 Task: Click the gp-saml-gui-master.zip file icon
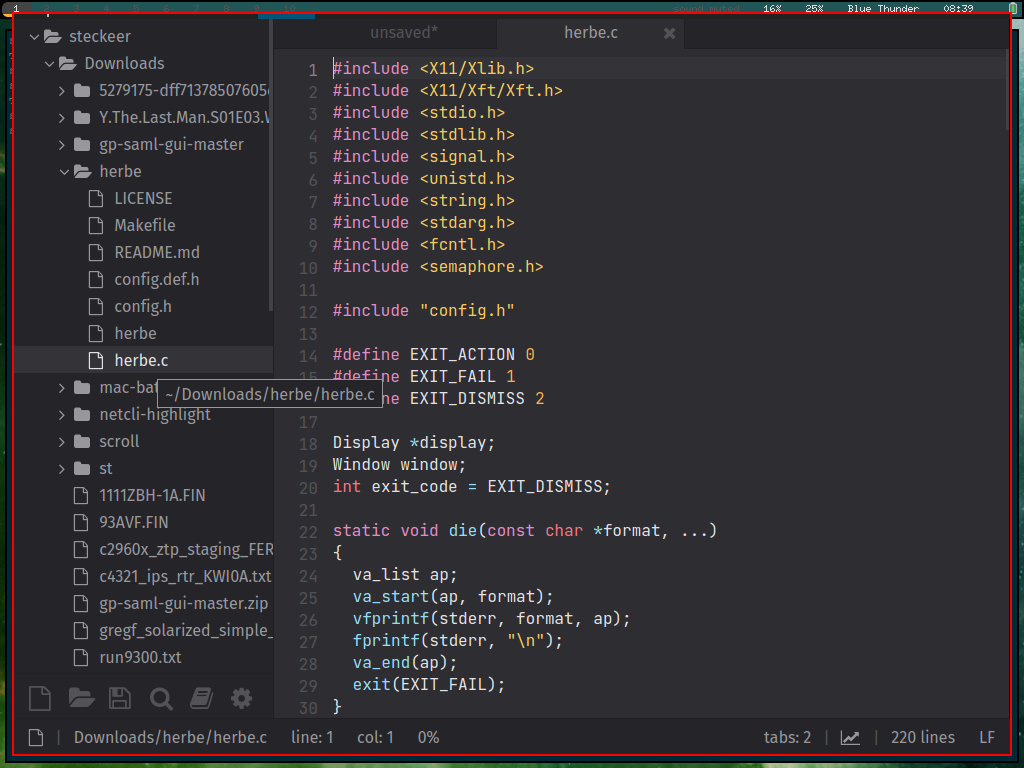coord(81,603)
